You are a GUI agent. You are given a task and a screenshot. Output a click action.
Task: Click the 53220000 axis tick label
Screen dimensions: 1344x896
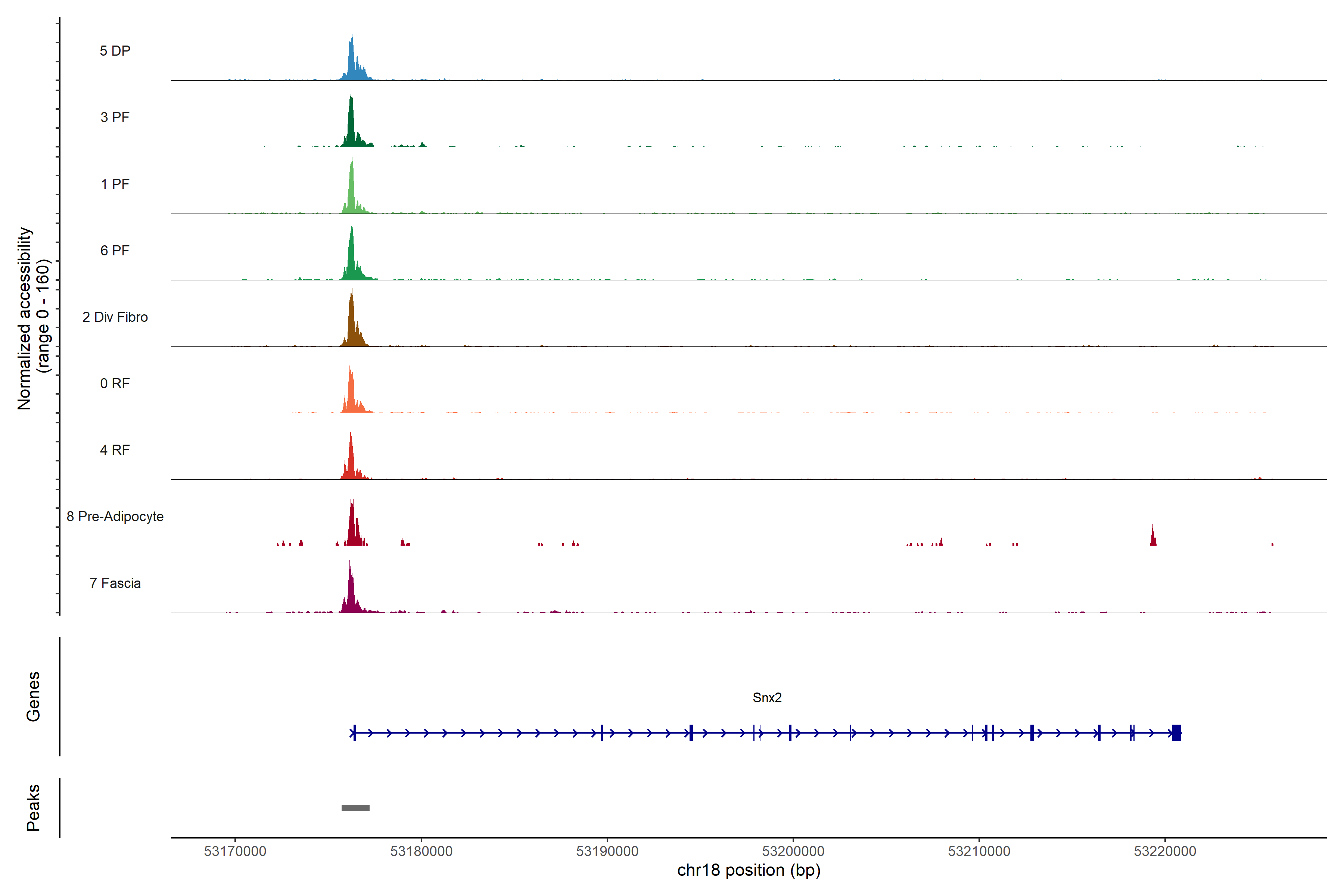click(1164, 851)
